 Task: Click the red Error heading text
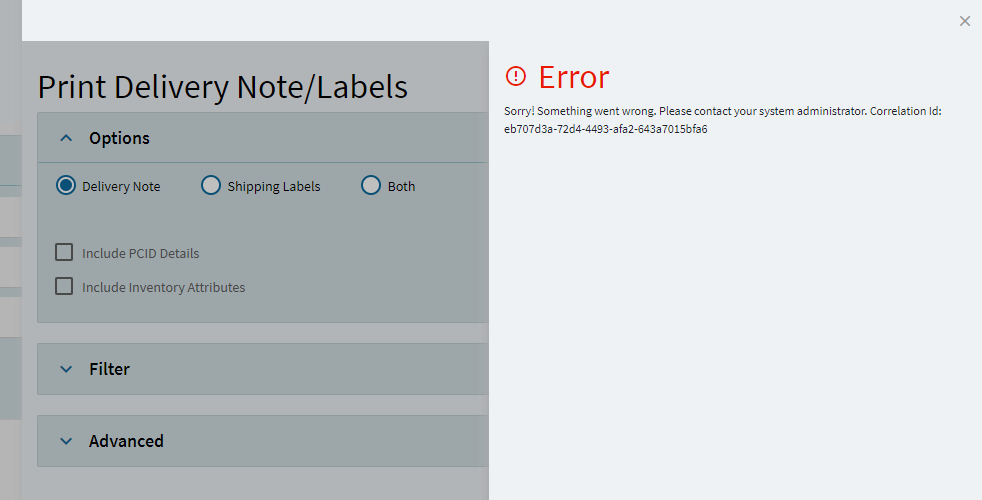[x=574, y=77]
